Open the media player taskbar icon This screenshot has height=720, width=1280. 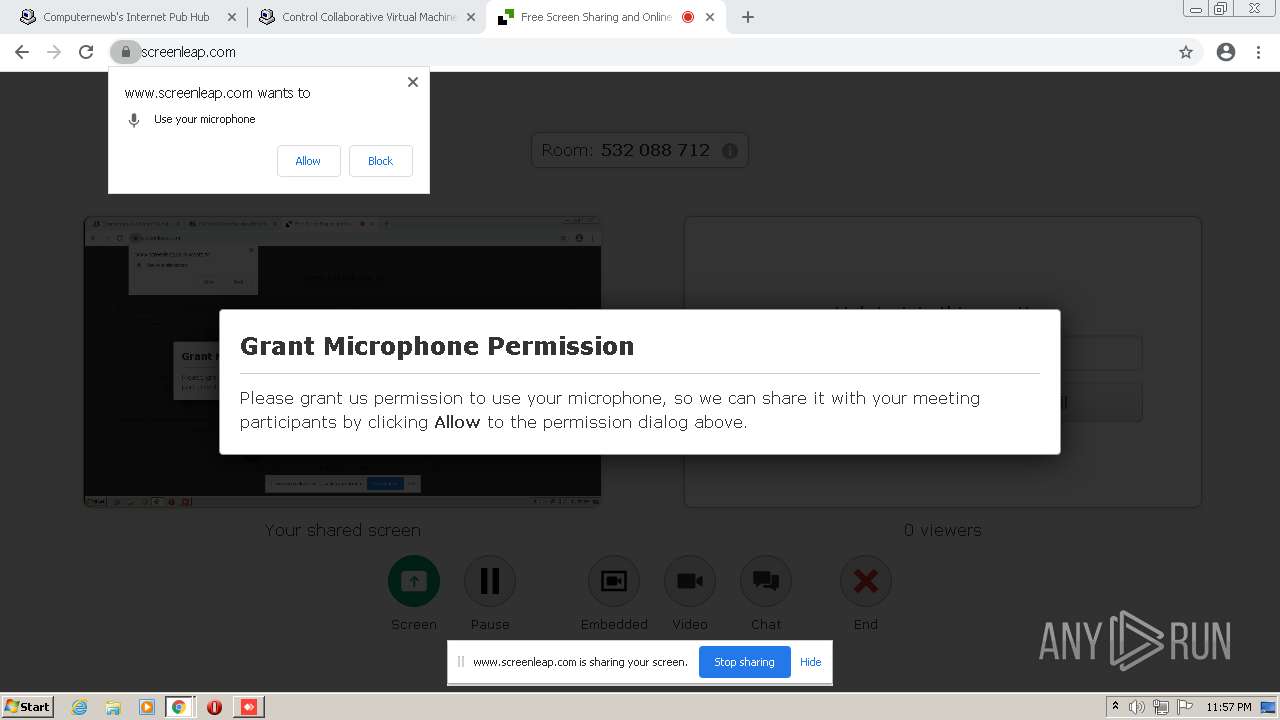(147, 707)
